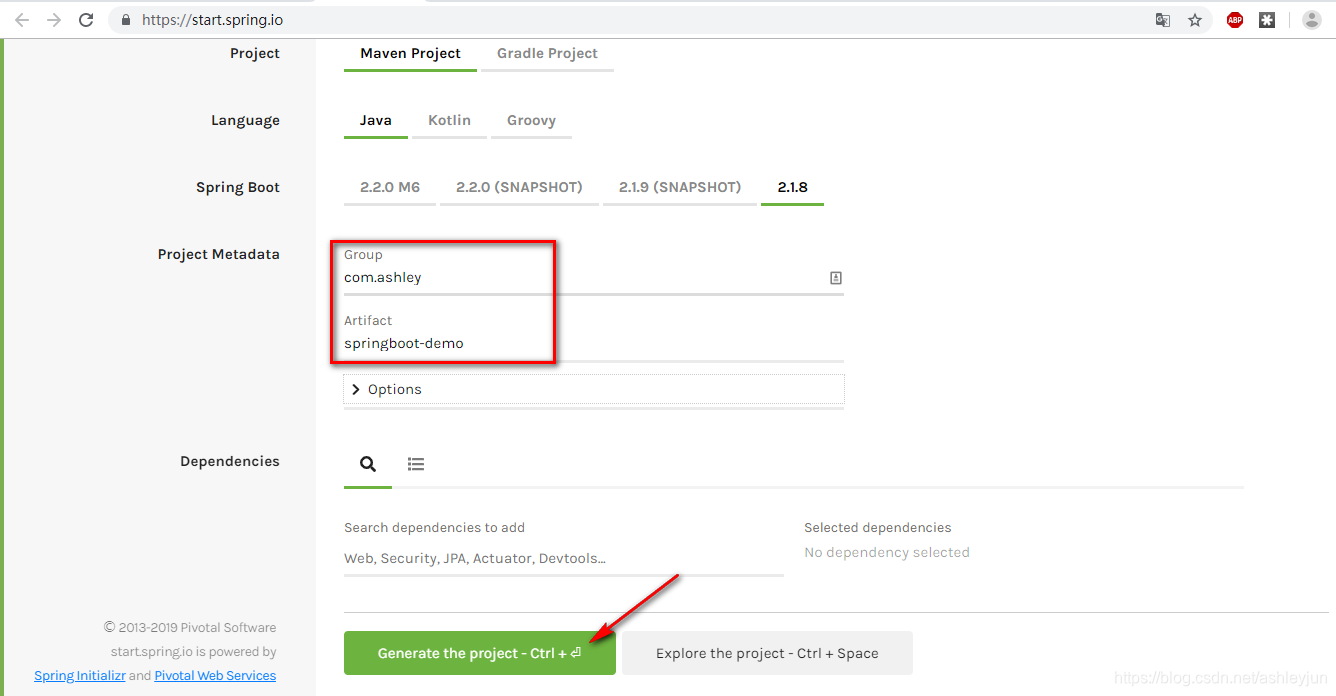Open the Spring Initializr link

click(x=80, y=676)
